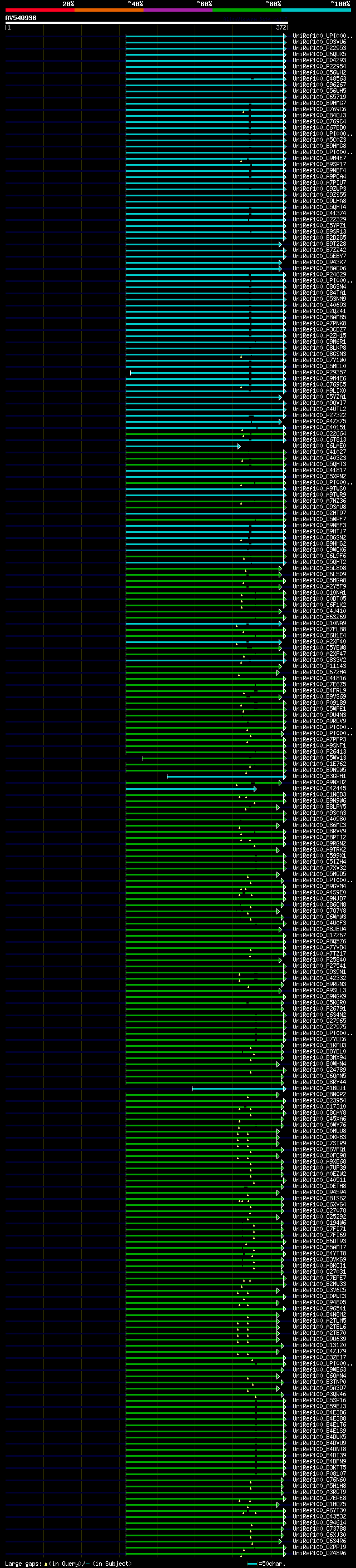
Task: Click the cyan ~100% identity legend segment
Action: point(316,10)
